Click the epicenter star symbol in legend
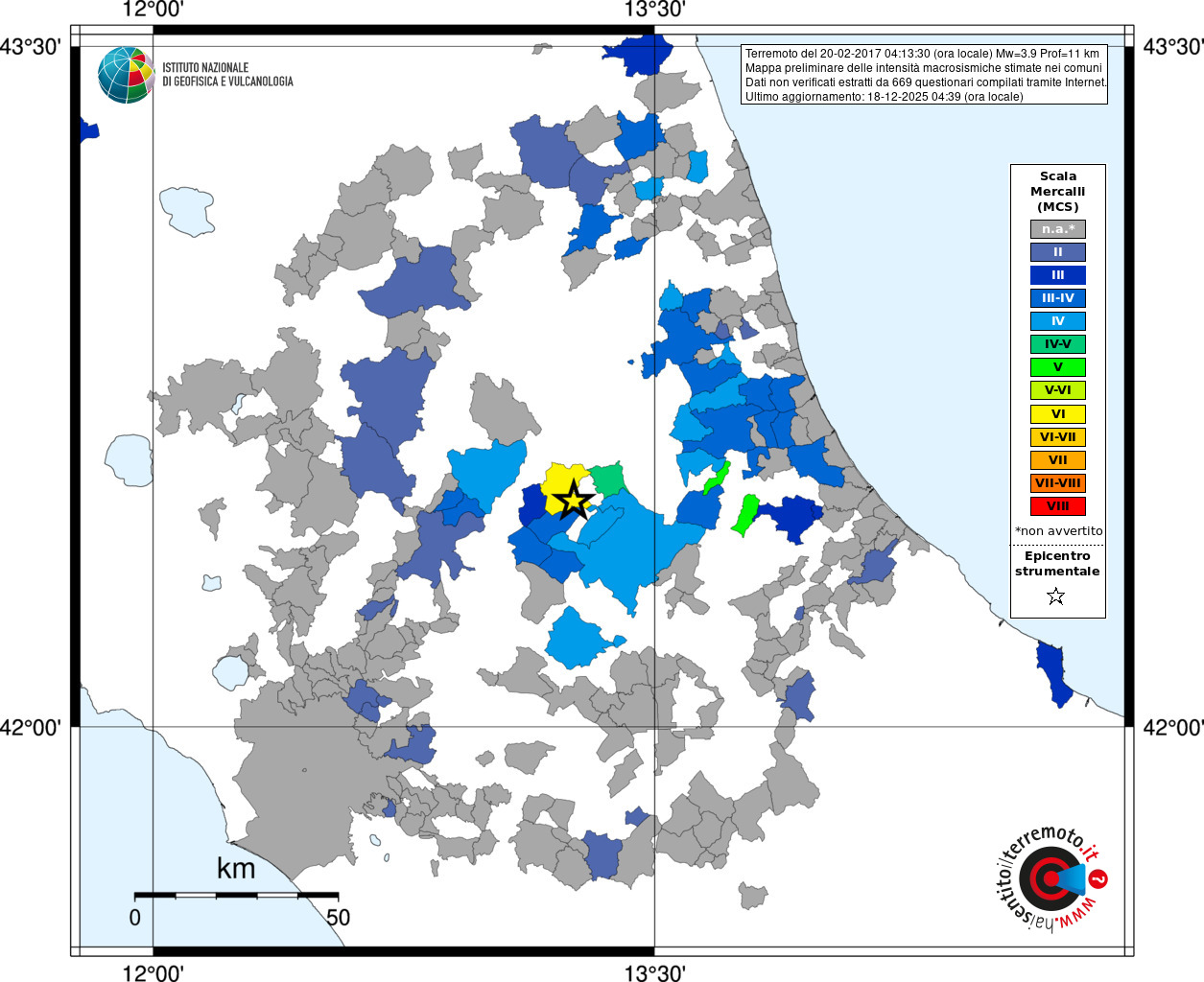 tap(1056, 596)
